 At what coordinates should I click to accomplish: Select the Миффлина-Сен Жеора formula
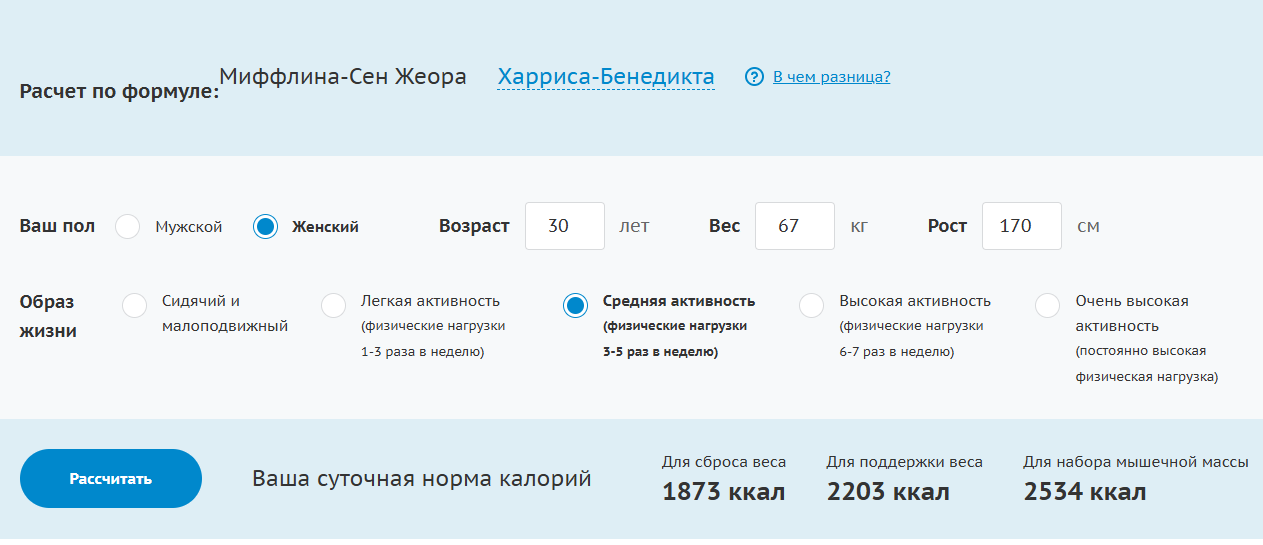pyautogui.click(x=343, y=77)
